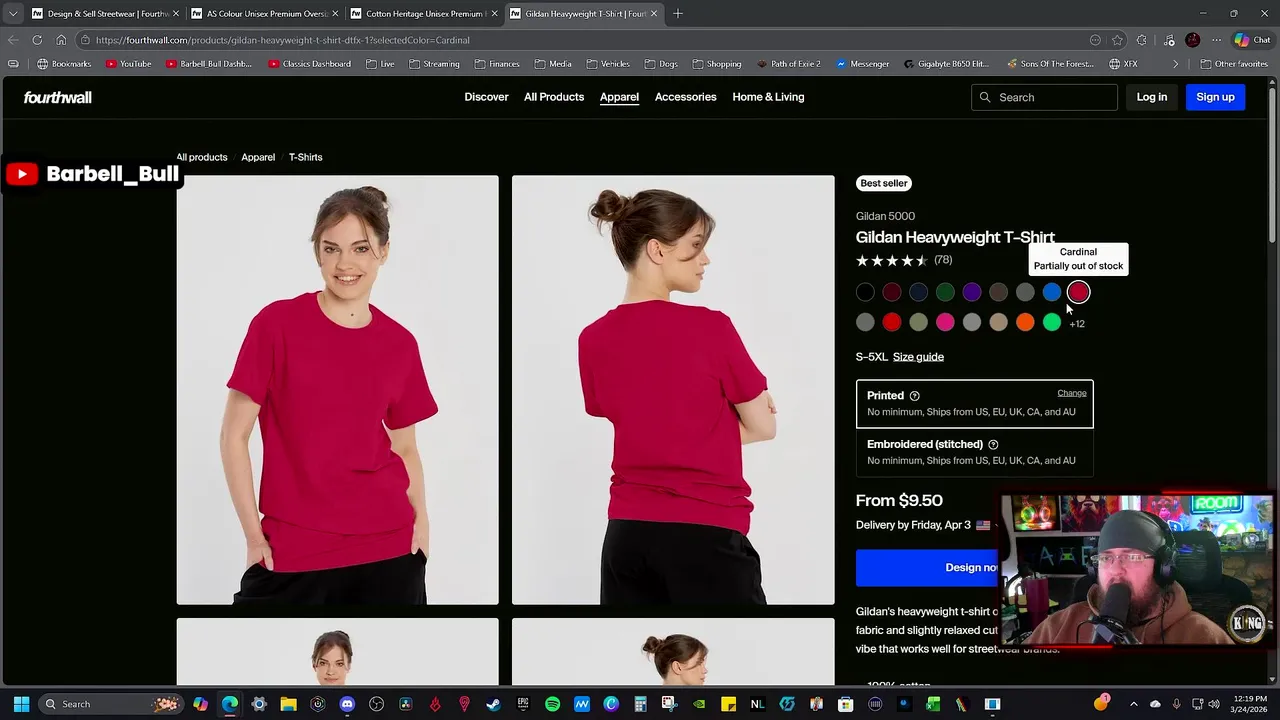Screen dimensions: 1280x720
Task: Launch Epic Games from the taskbar
Action: click(523, 704)
